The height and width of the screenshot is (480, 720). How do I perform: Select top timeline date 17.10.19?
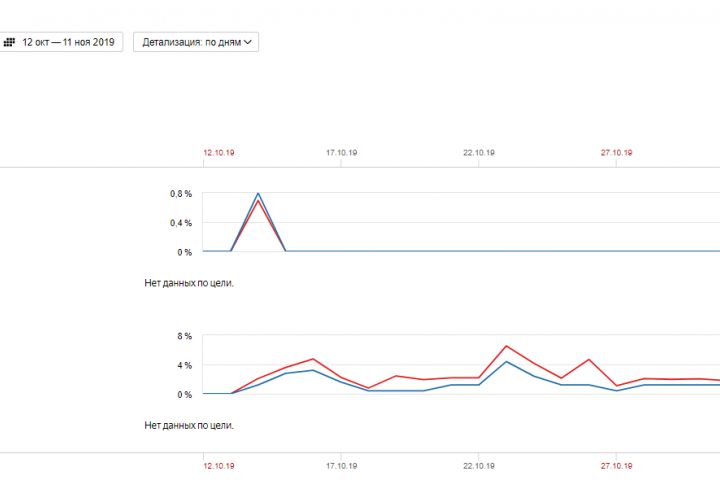pyautogui.click(x=342, y=152)
